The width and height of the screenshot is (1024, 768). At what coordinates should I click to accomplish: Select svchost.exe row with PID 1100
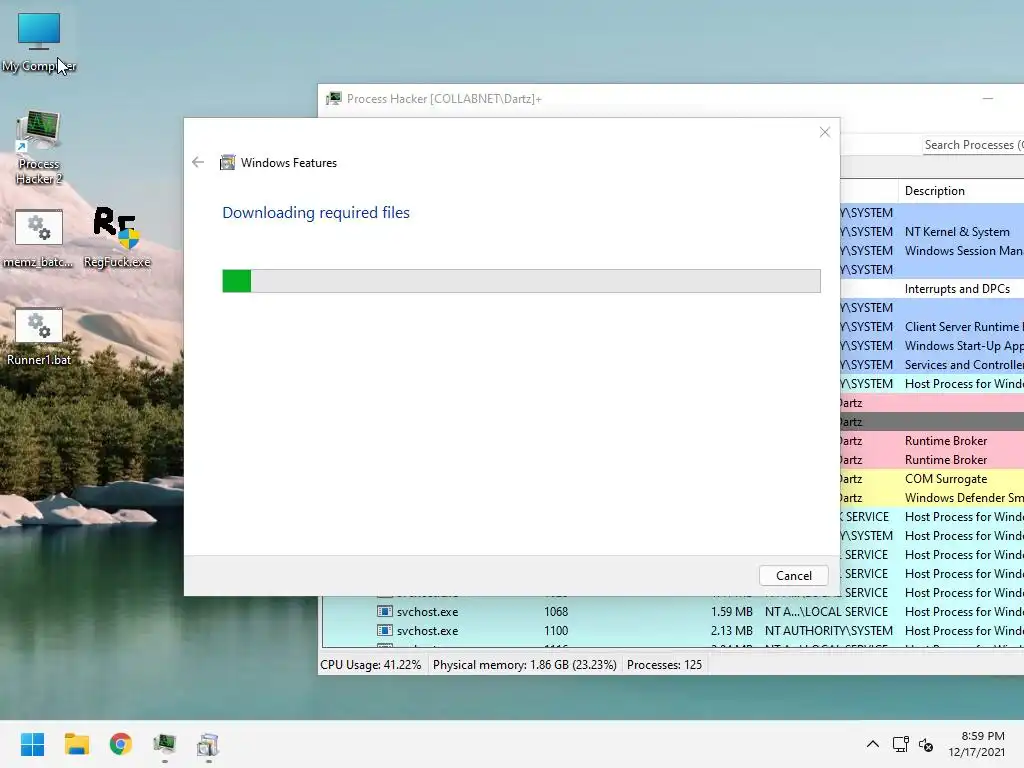point(673,631)
